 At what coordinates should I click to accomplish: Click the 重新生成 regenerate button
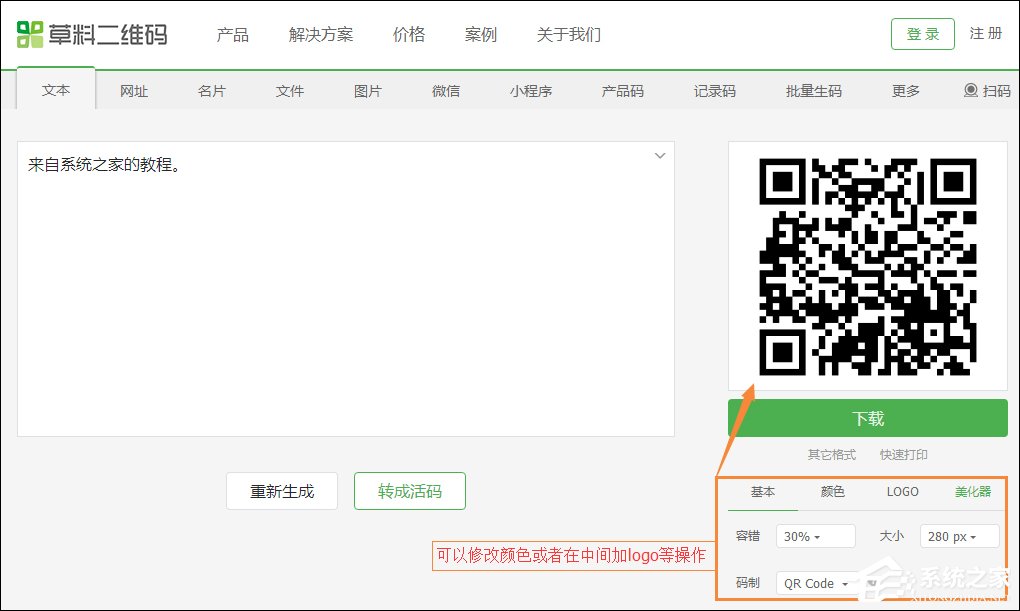click(x=282, y=491)
